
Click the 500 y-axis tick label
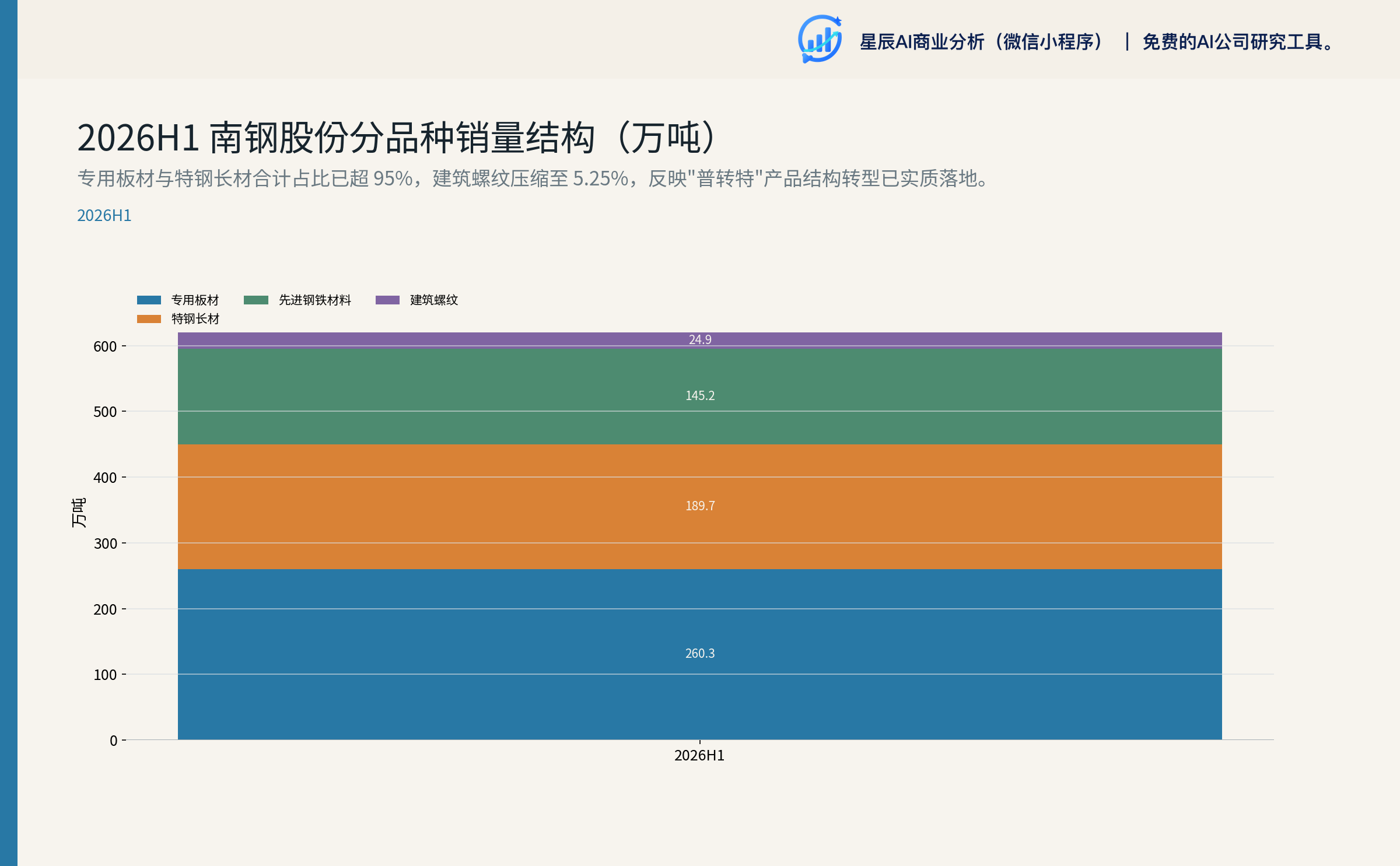[105, 412]
